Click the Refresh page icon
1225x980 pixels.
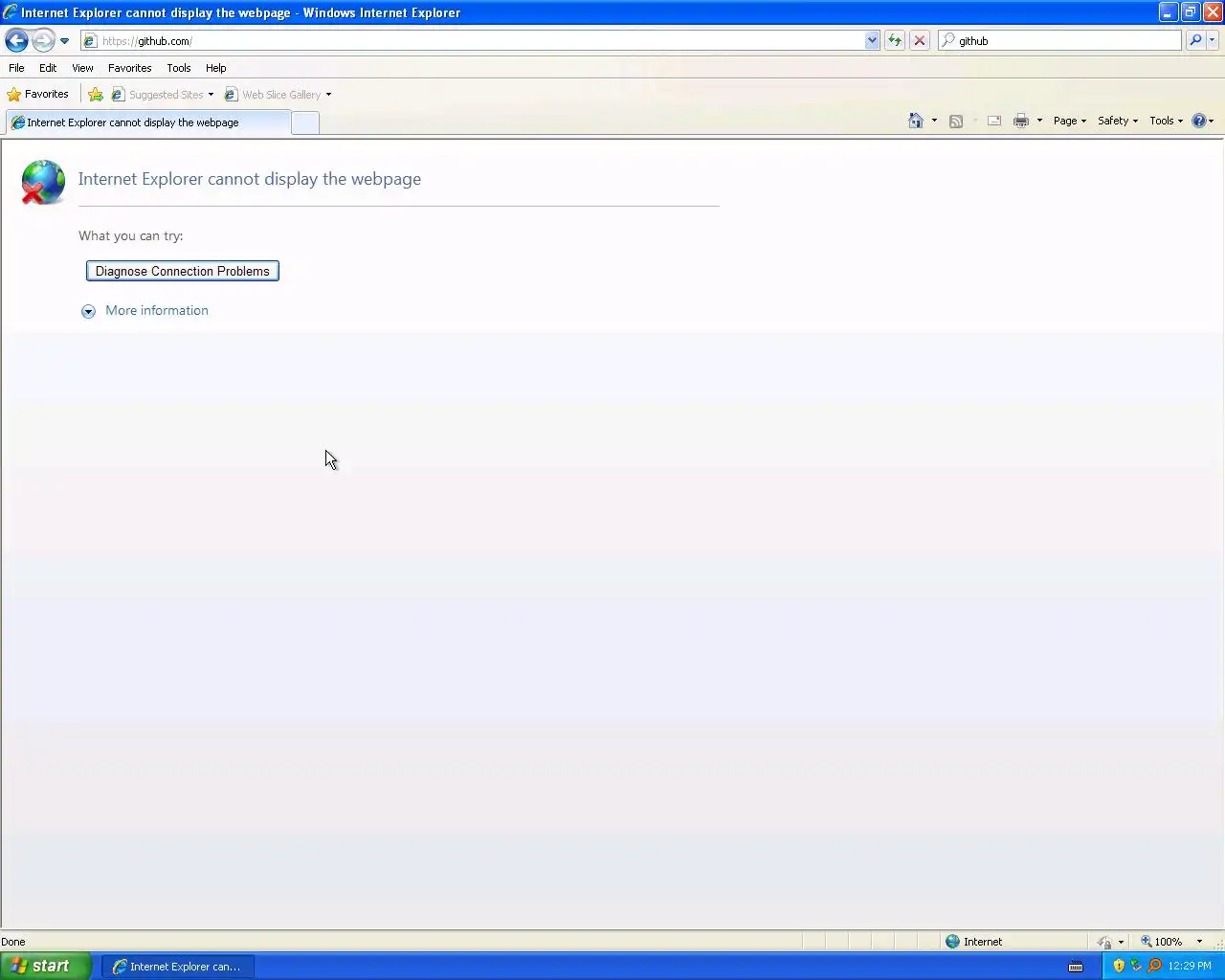pos(895,41)
